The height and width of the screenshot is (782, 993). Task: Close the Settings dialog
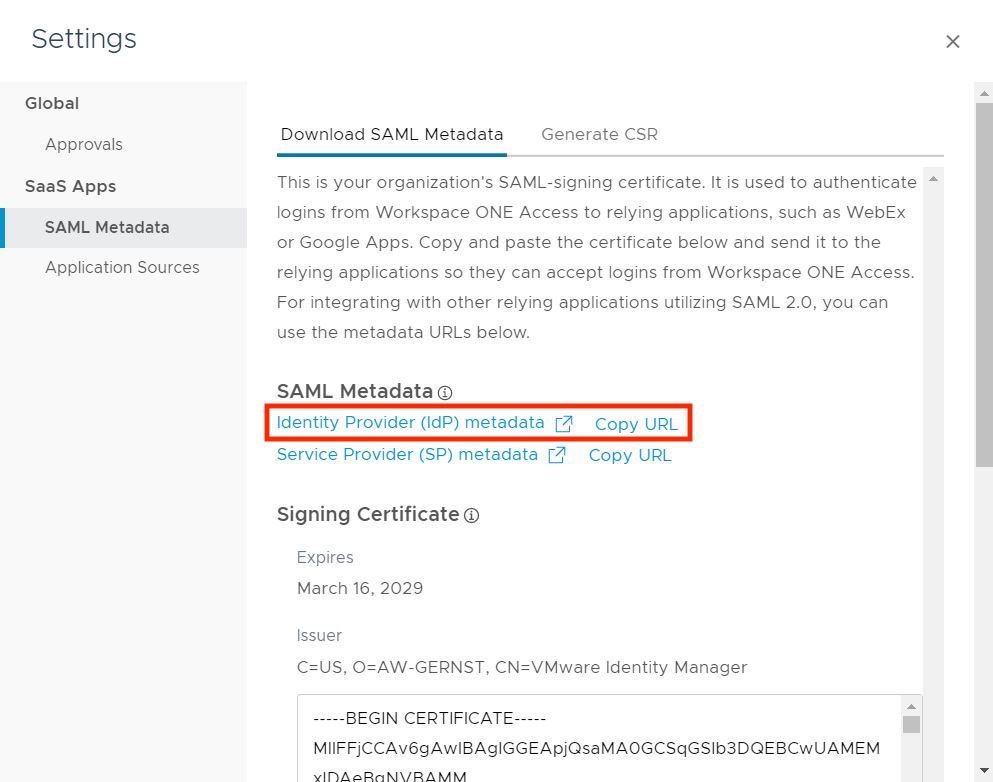coord(952,41)
